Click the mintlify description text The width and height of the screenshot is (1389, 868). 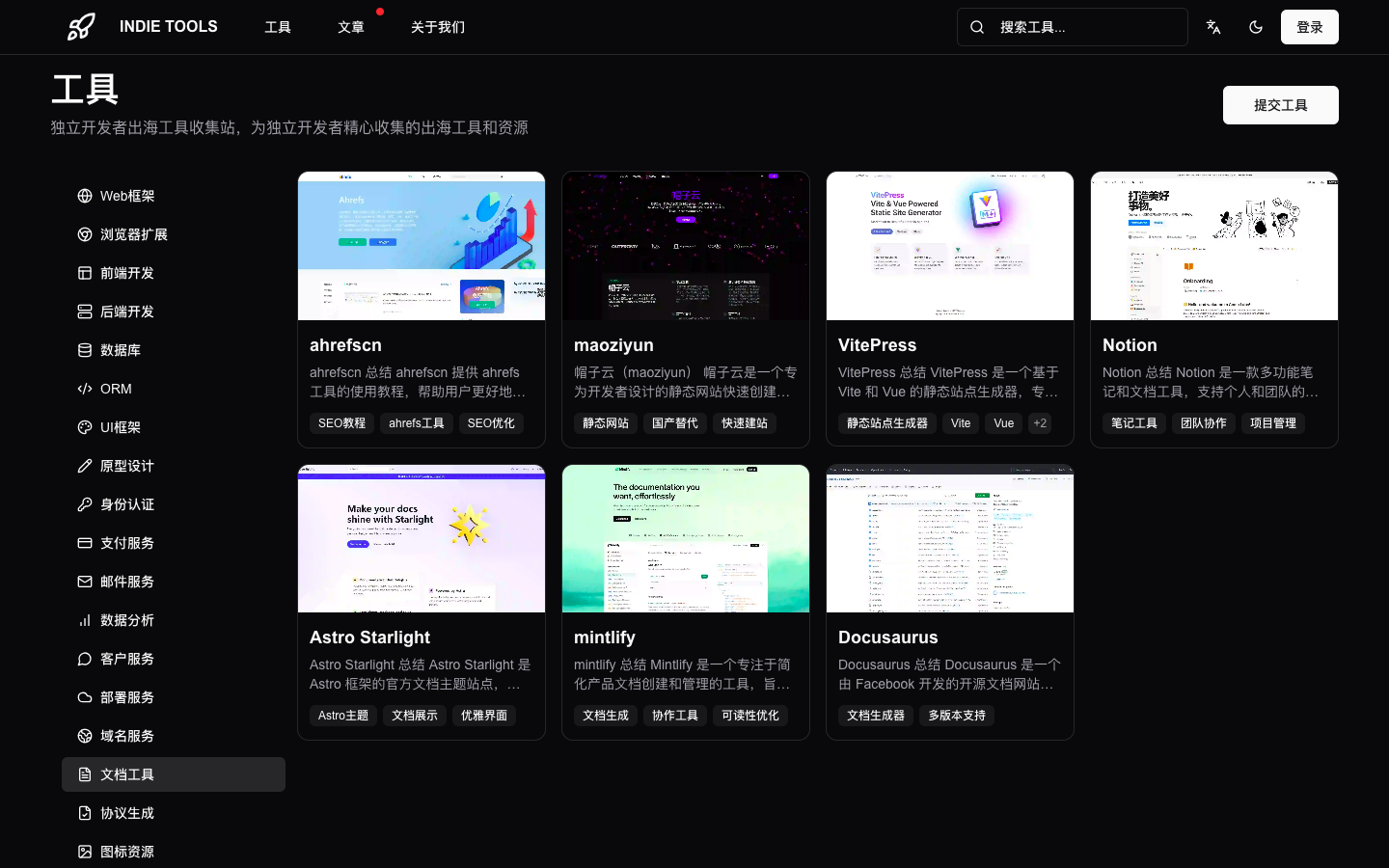[684, 674]
